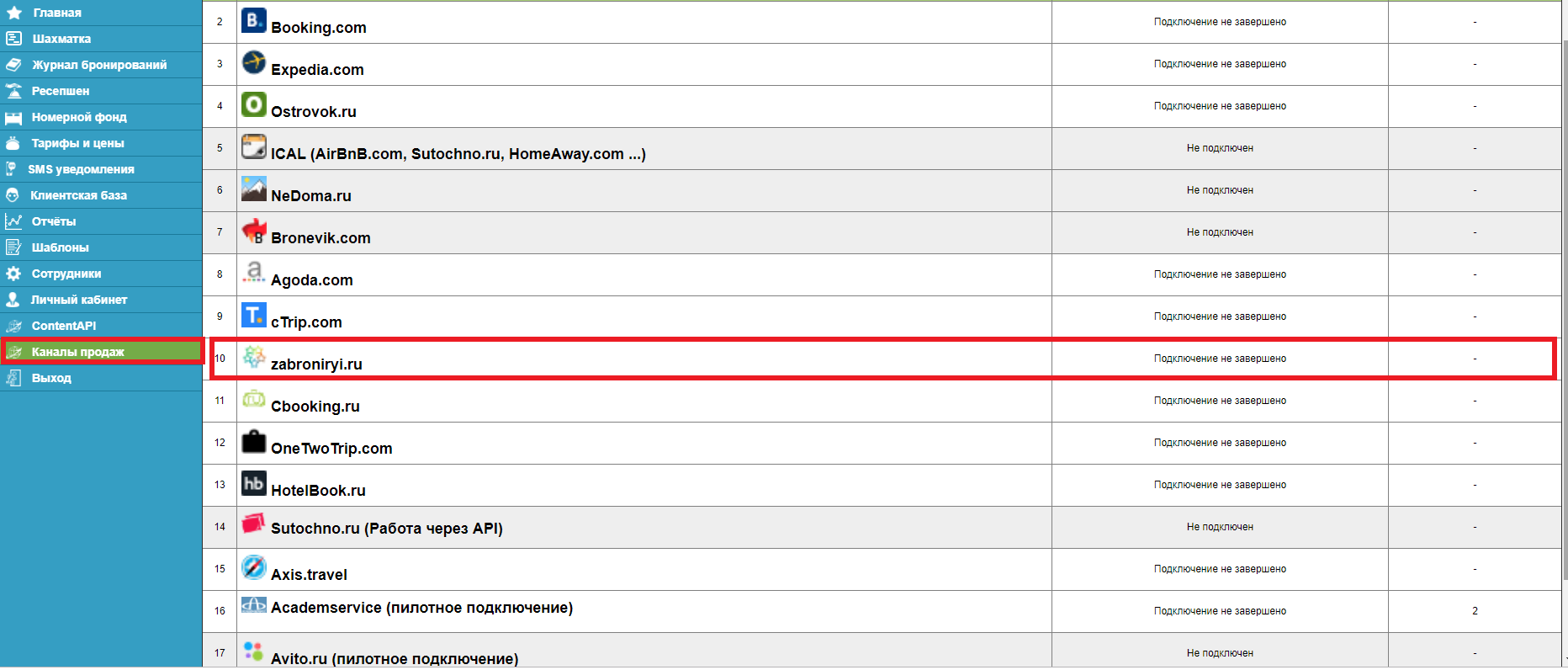Open the Шахматка section
1568x670 pixels.
tap(61, 39)
